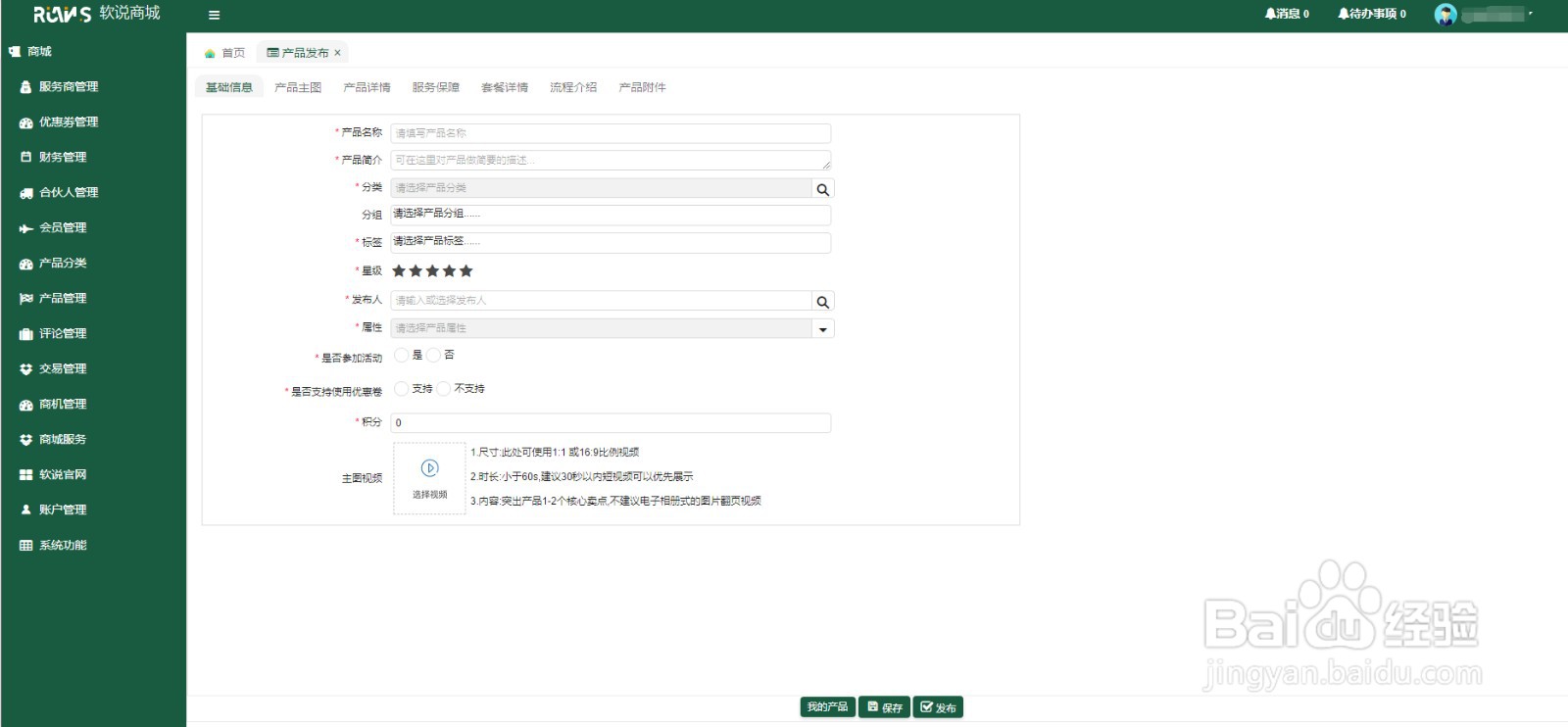
Task: Switch to the 服务保障 tab
Action: [436, 87]
